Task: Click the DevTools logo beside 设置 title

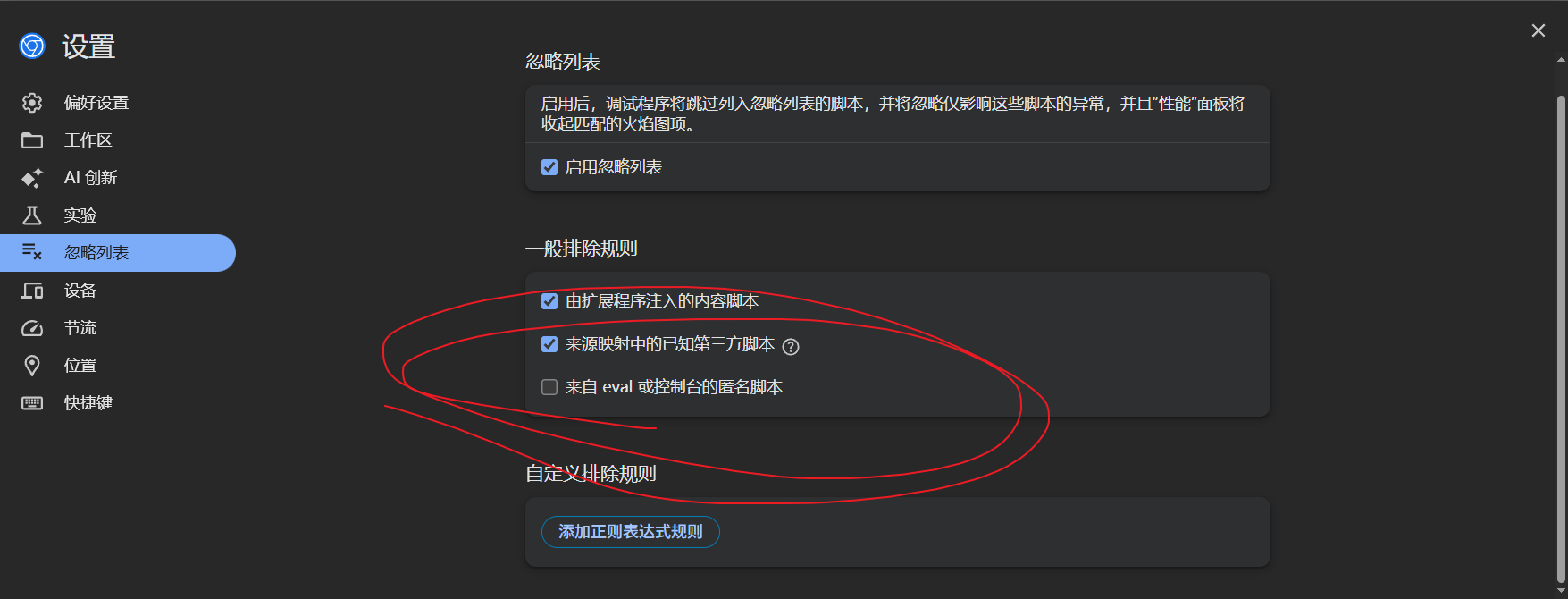Action: pyautogui.click(x=32, y=46)
